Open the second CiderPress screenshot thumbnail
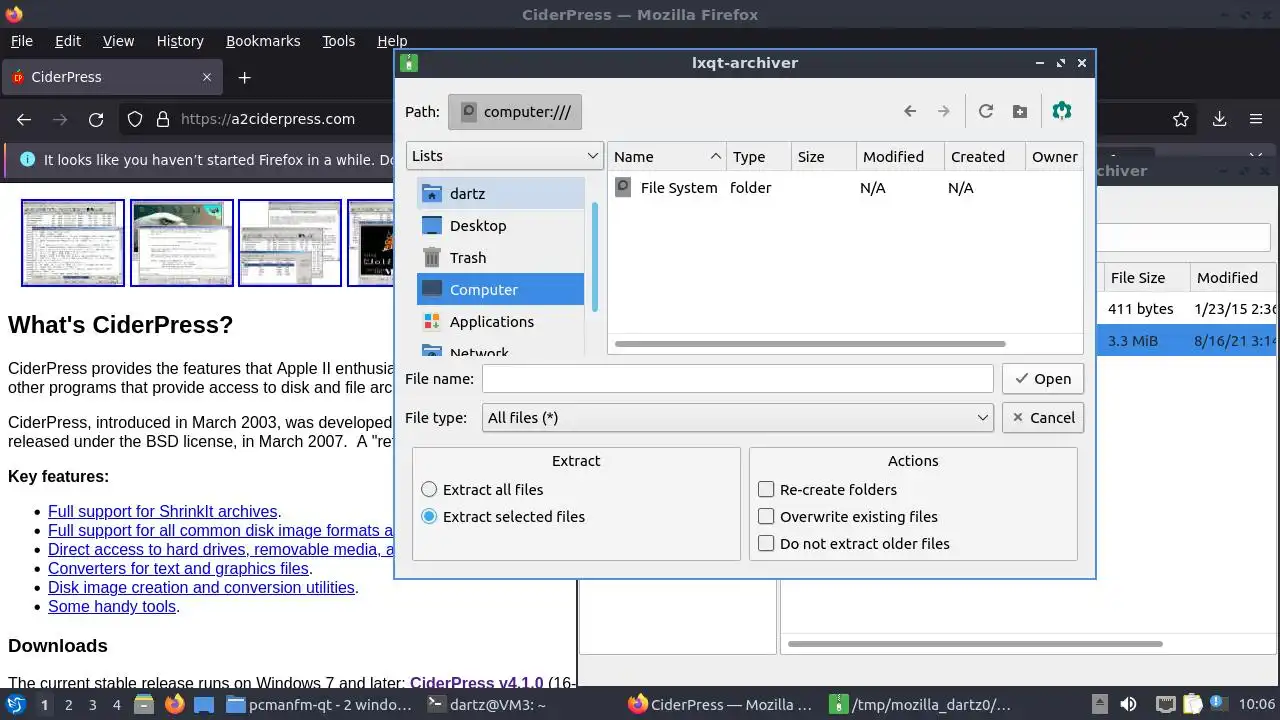The height and width of the screenshot is (720, 1280). point(182,243)
